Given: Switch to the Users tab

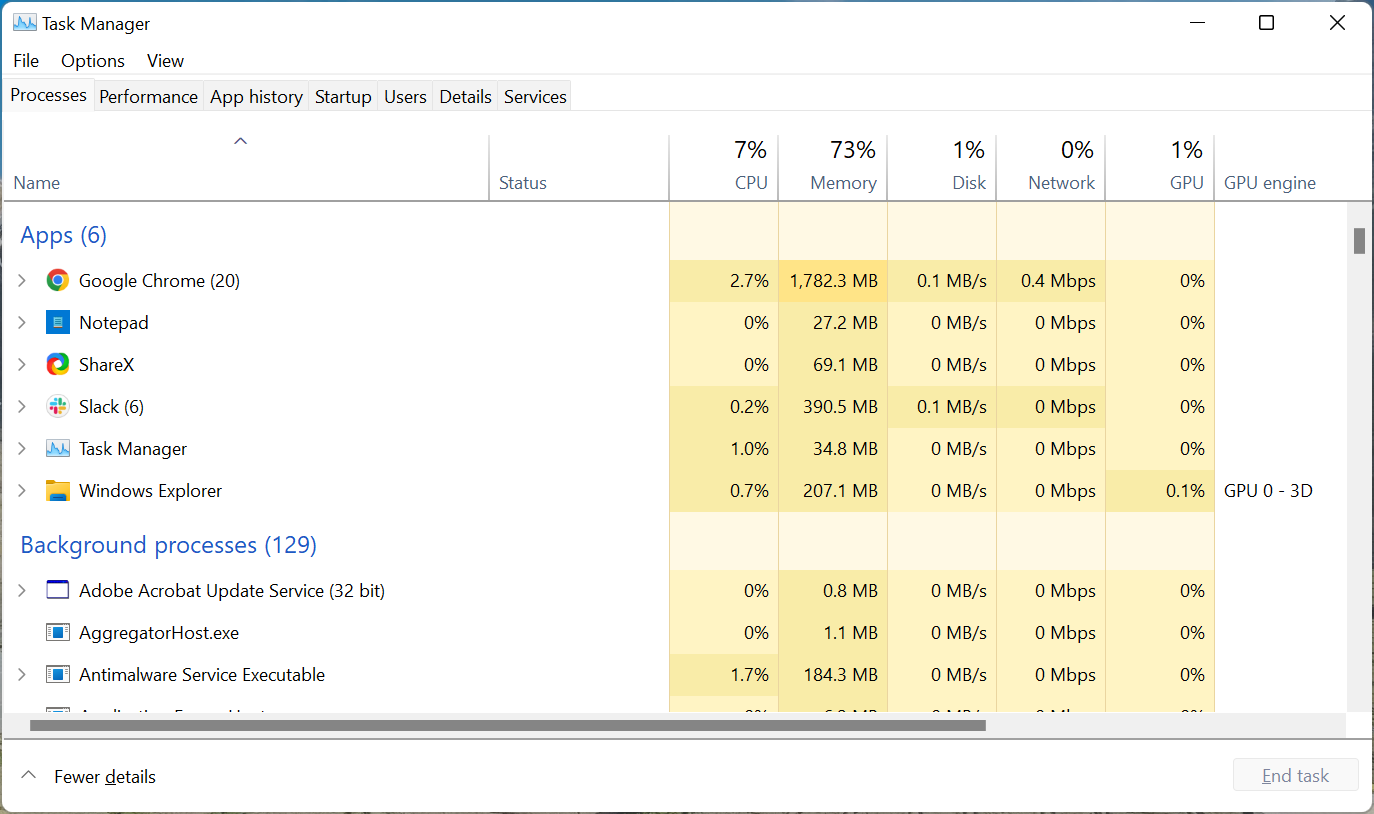Looking at the screenshot, I should coord(405,97).
